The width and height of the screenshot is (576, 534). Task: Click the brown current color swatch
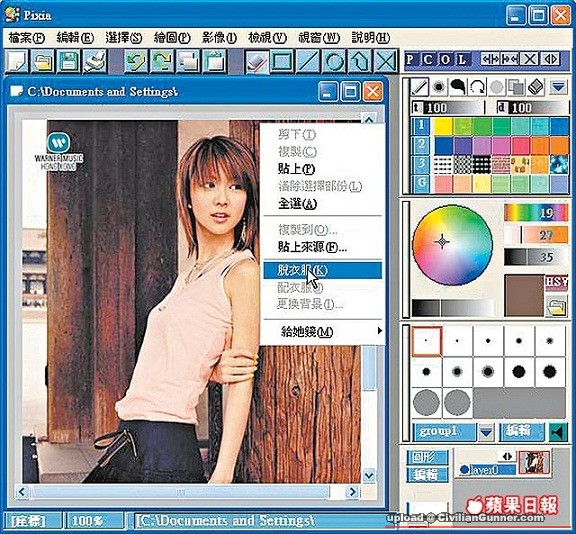(524, 295)
